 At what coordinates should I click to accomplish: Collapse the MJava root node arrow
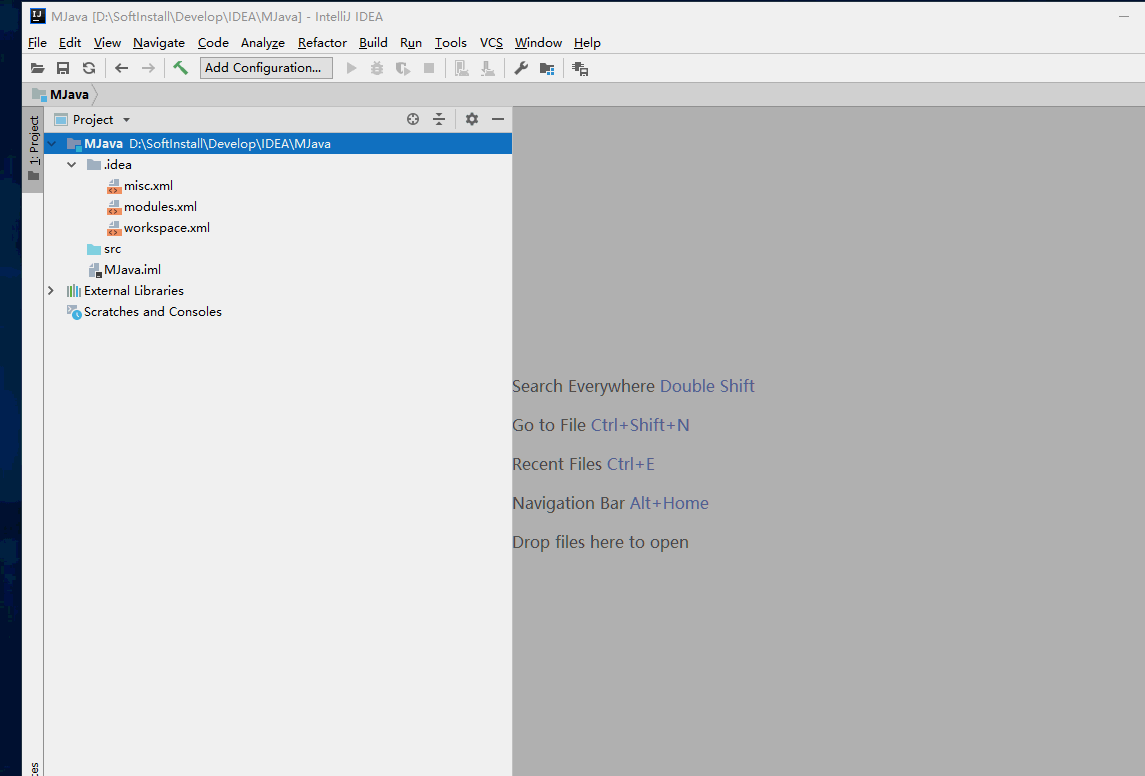(52, 144)
